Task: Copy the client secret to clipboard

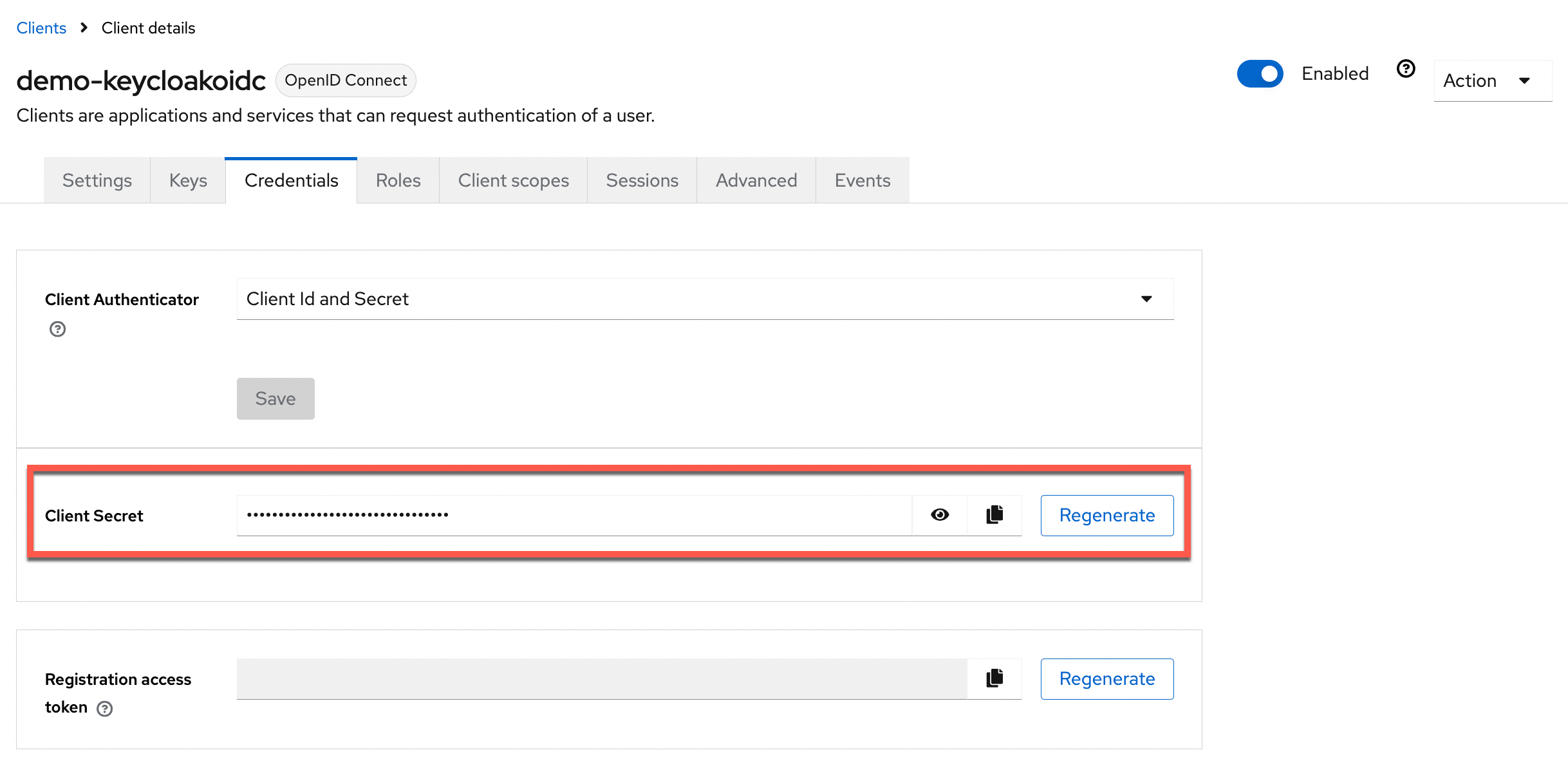Action: pyautogui.click(x=994, y=515)
